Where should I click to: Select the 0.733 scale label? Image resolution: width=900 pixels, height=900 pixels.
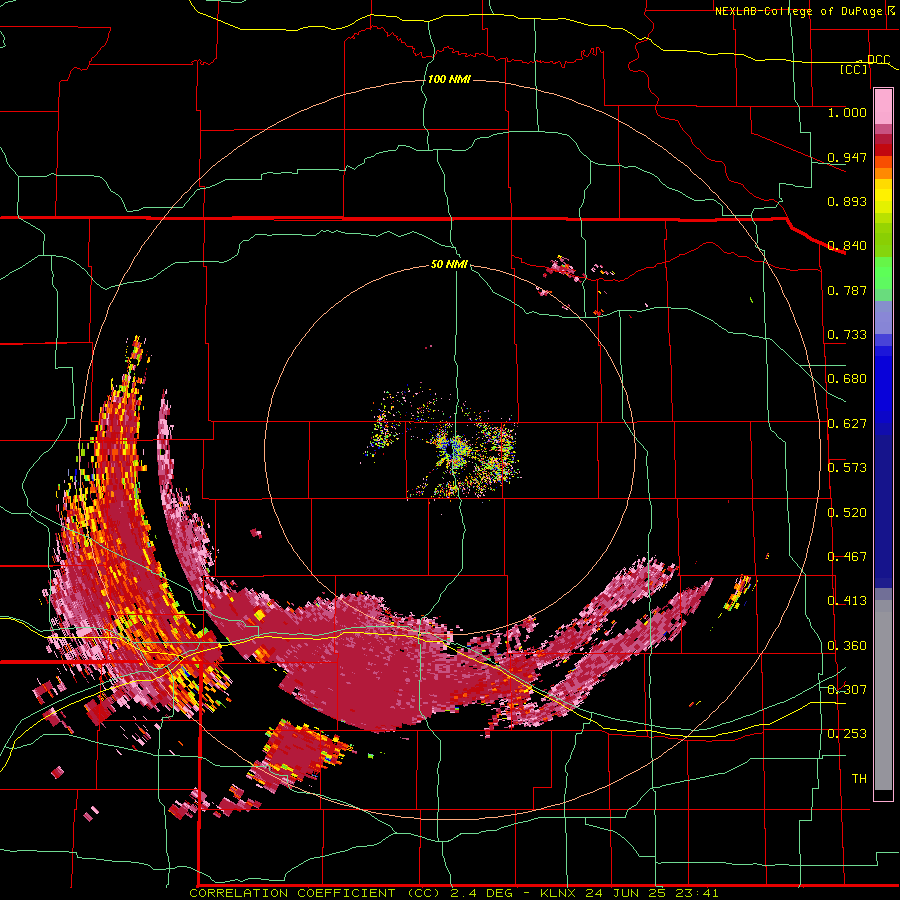point(847,335)
